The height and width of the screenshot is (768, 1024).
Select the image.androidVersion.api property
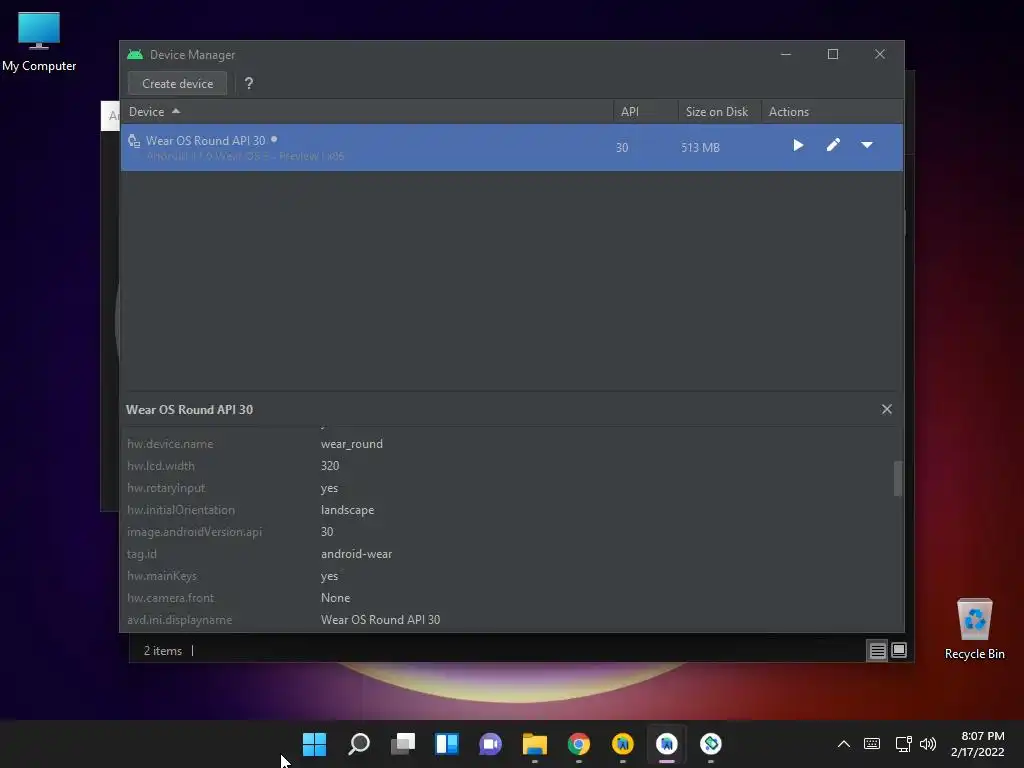(x=195, y=532)
